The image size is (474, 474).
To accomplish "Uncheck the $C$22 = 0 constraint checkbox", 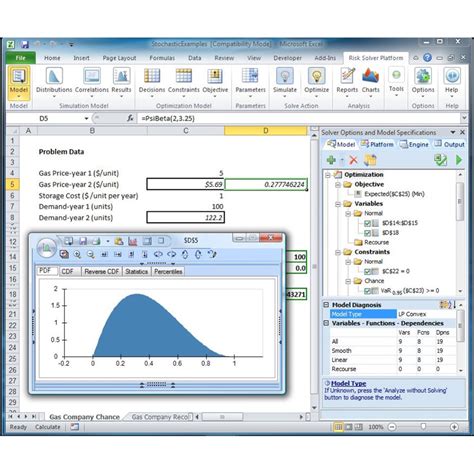I will click(x=367, y=271).
